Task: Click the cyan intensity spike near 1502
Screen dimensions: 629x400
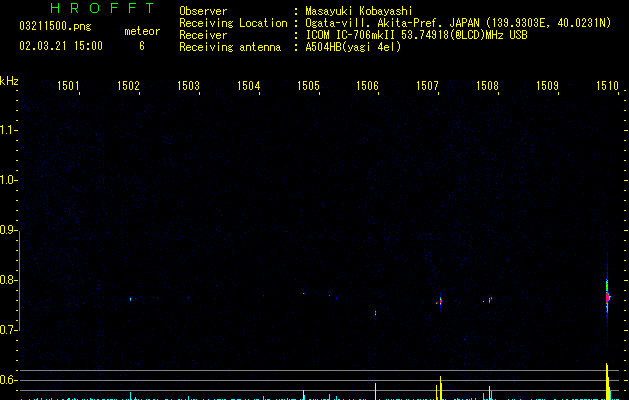Action: (x=131, y=396)
